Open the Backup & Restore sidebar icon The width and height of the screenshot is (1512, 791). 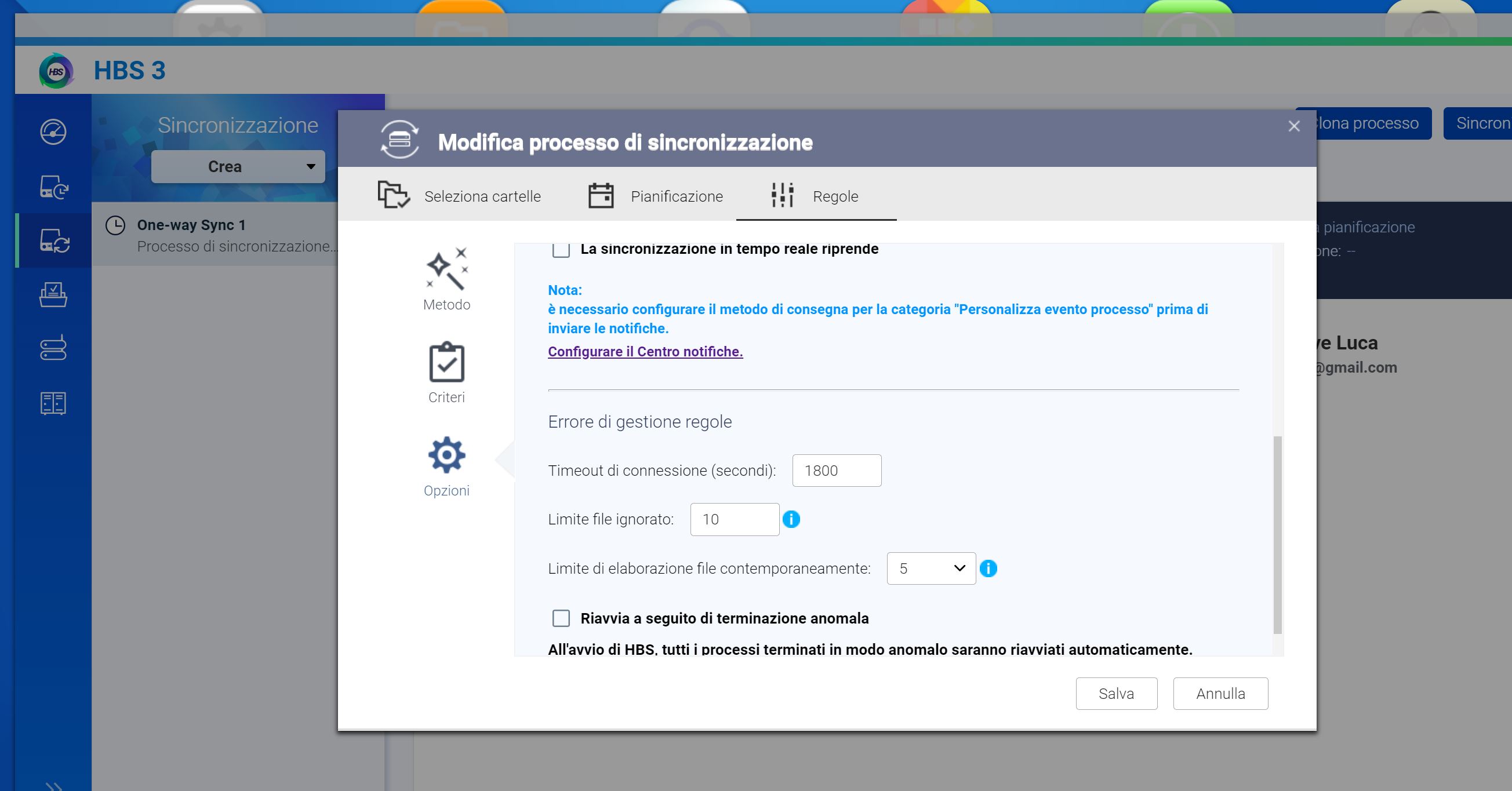(53, 187)
